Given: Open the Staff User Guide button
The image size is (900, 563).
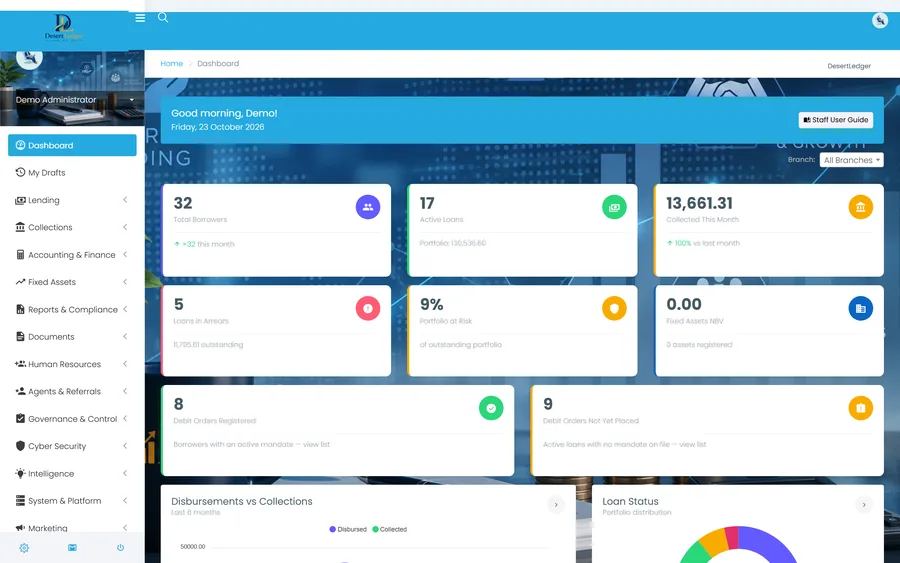Looking at the screenshot, I should pyautogui.click(x=836, y=120).
